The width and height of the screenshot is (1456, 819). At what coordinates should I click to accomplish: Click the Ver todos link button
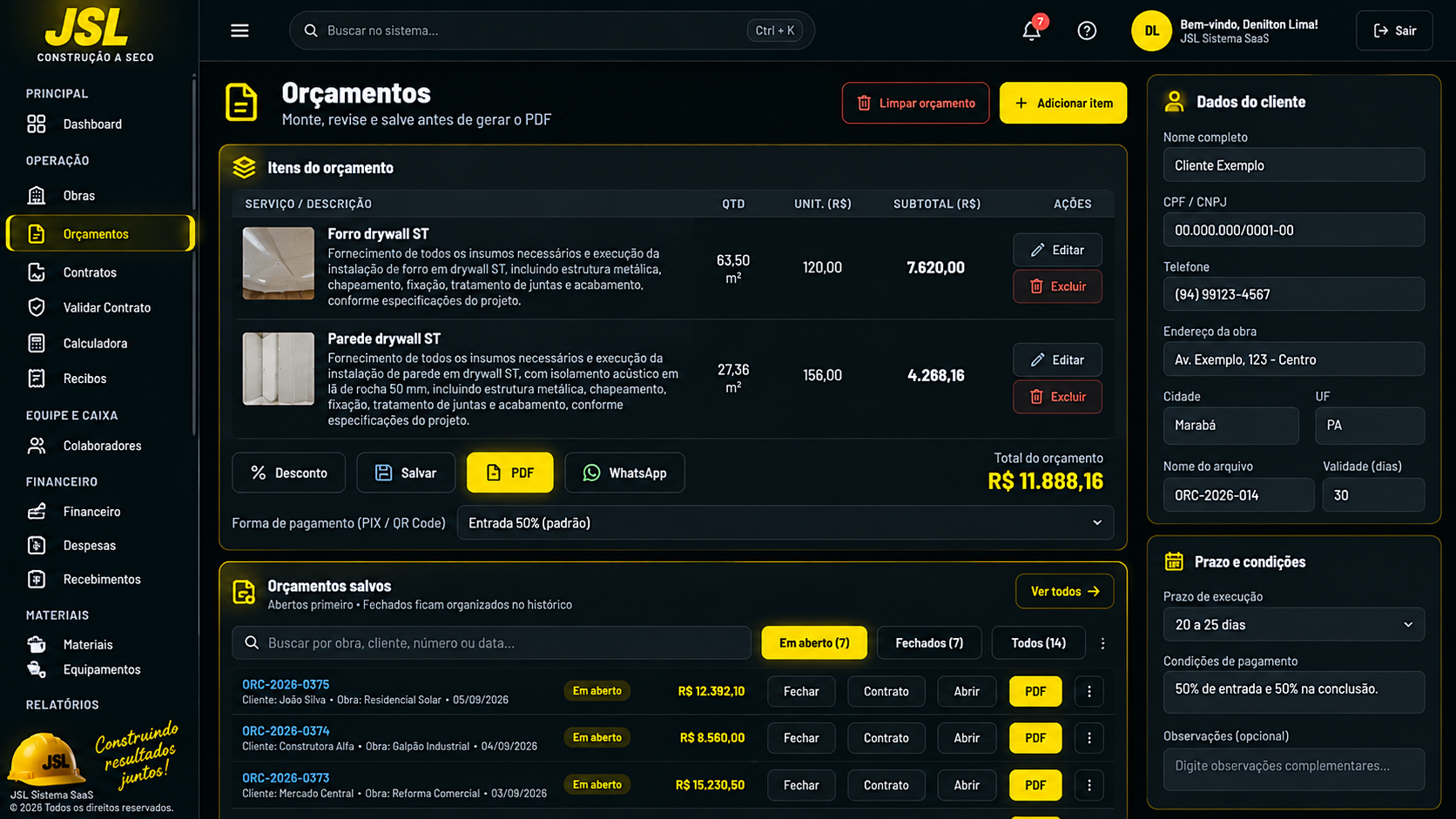tap(1064, 592)
